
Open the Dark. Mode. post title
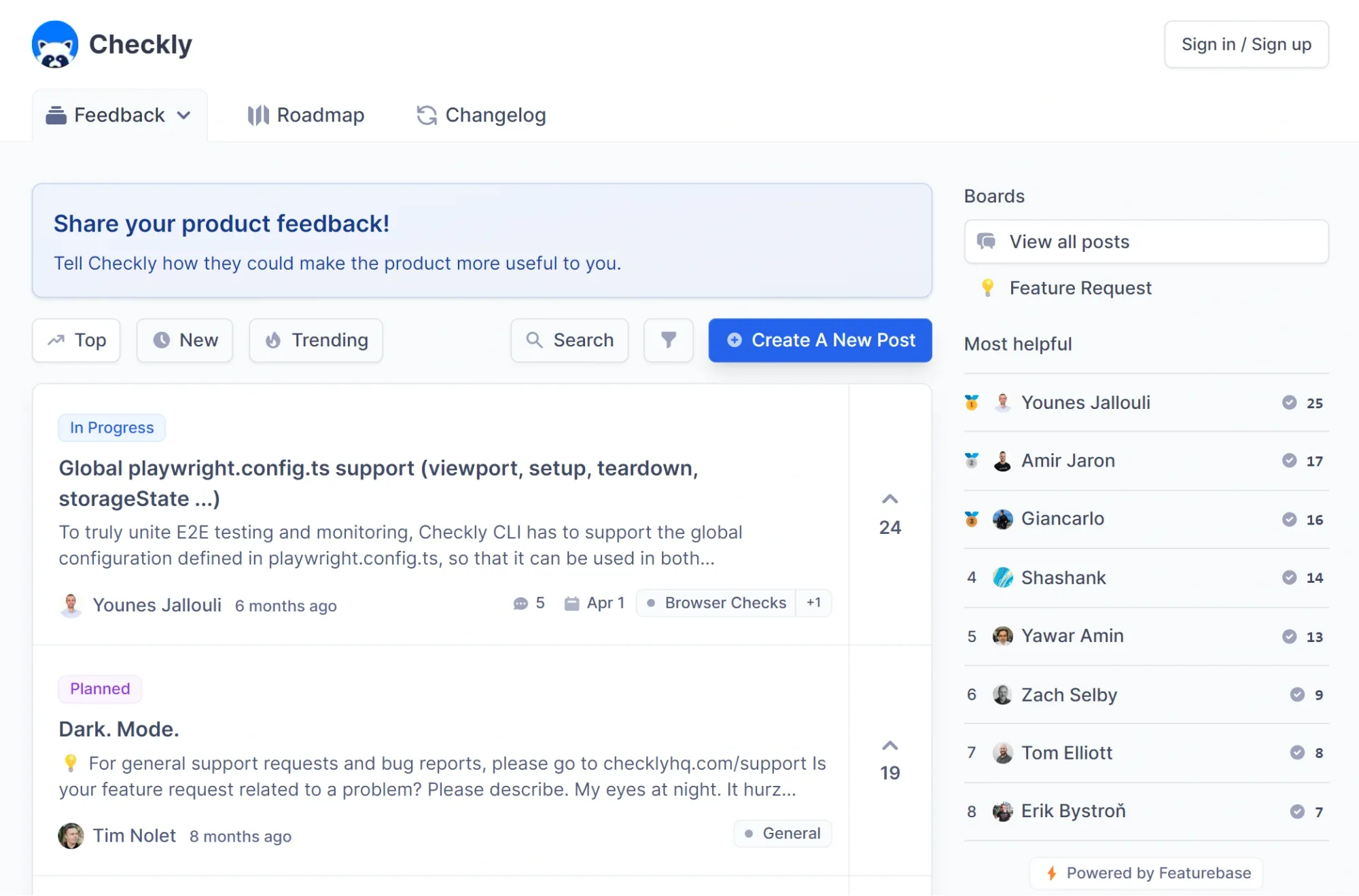119,729
